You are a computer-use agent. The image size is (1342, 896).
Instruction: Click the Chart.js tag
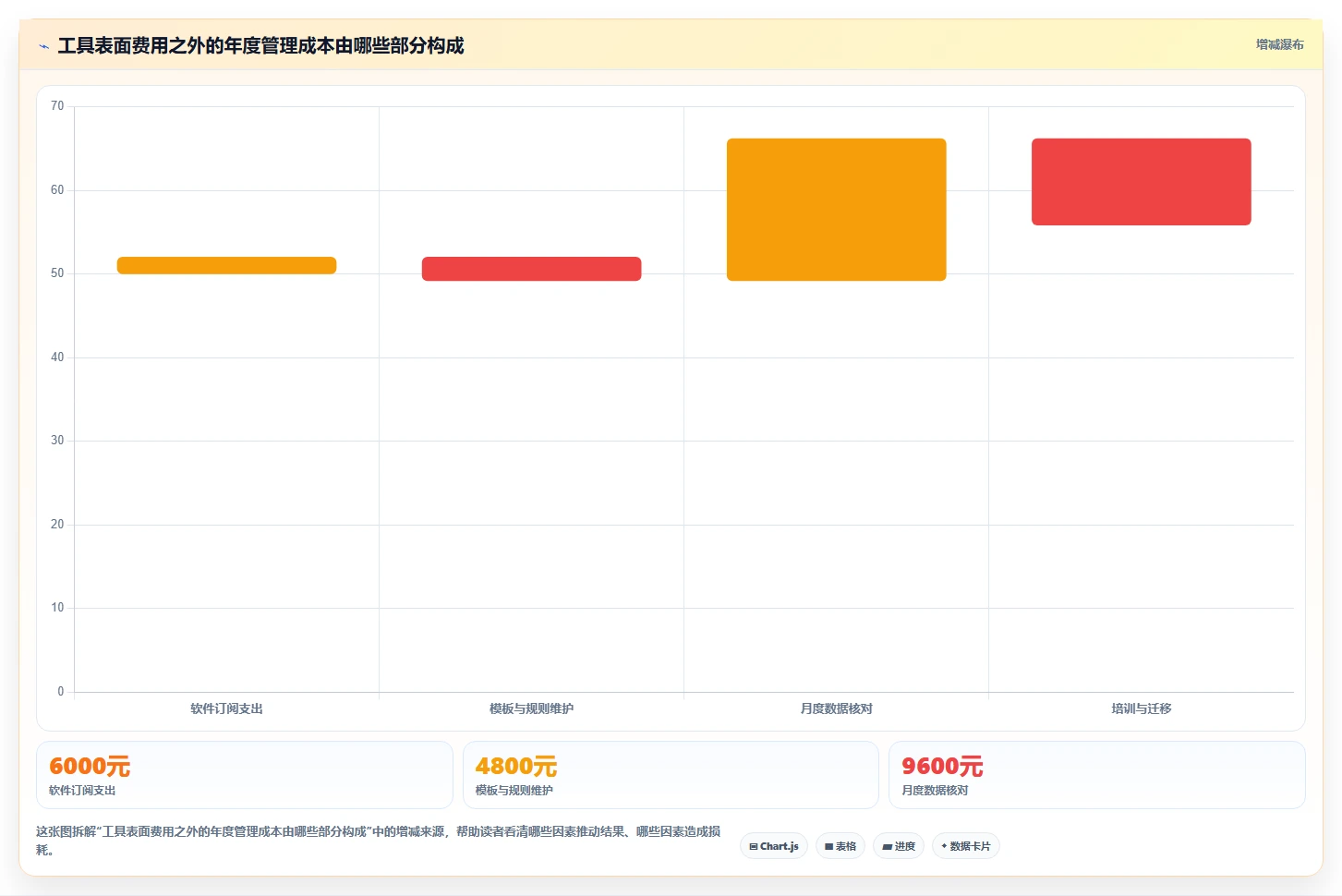pos(774,846)
